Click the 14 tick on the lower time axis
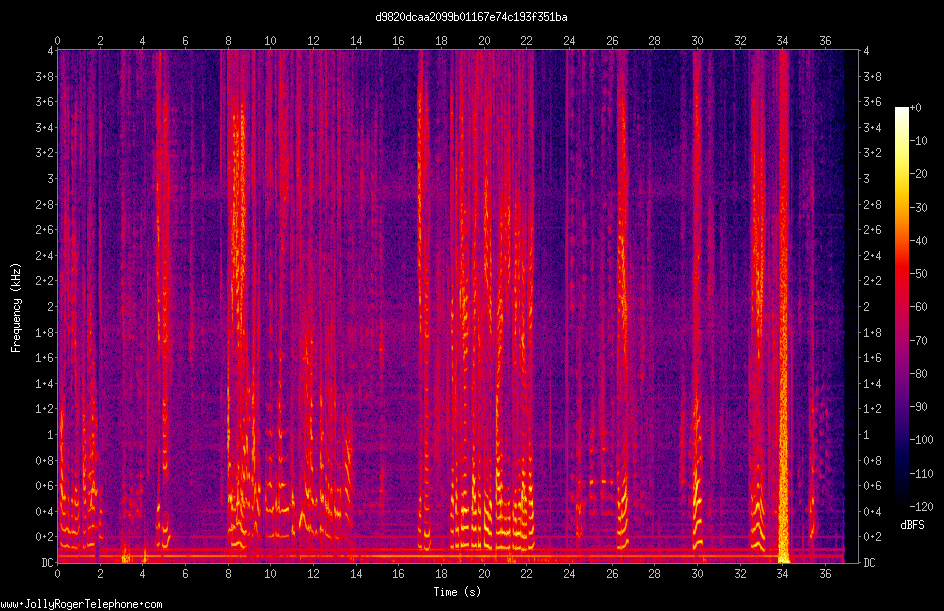 tap(356, 574)
